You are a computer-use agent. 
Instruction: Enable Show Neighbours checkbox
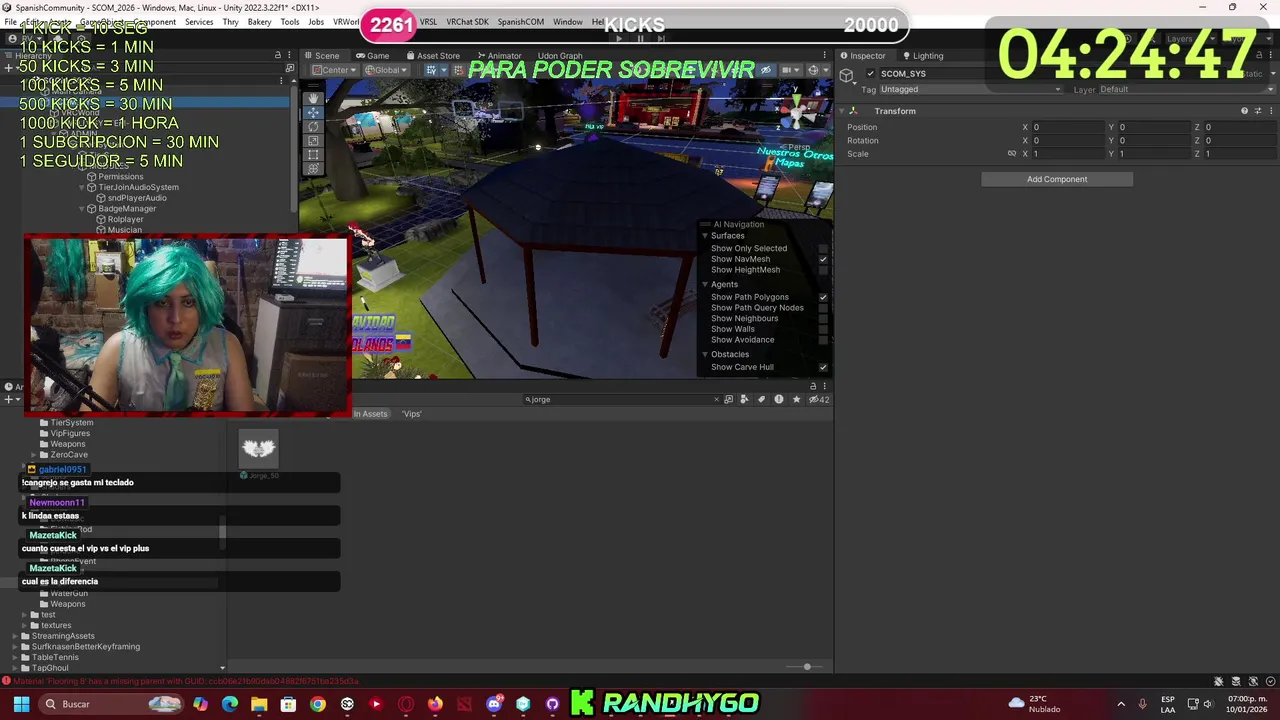(823, 318)
